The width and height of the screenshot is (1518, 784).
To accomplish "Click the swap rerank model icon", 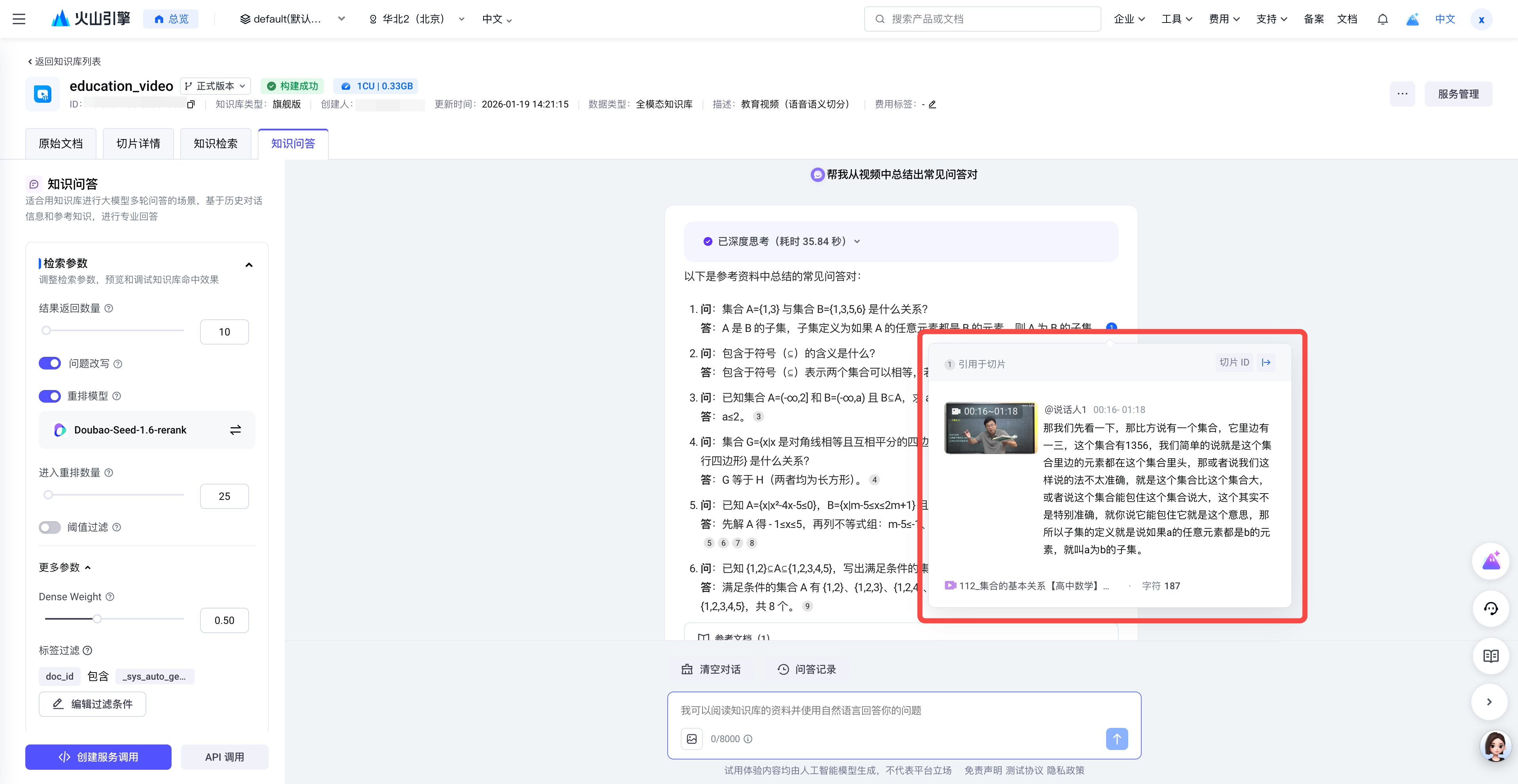I will pos(235,430).
